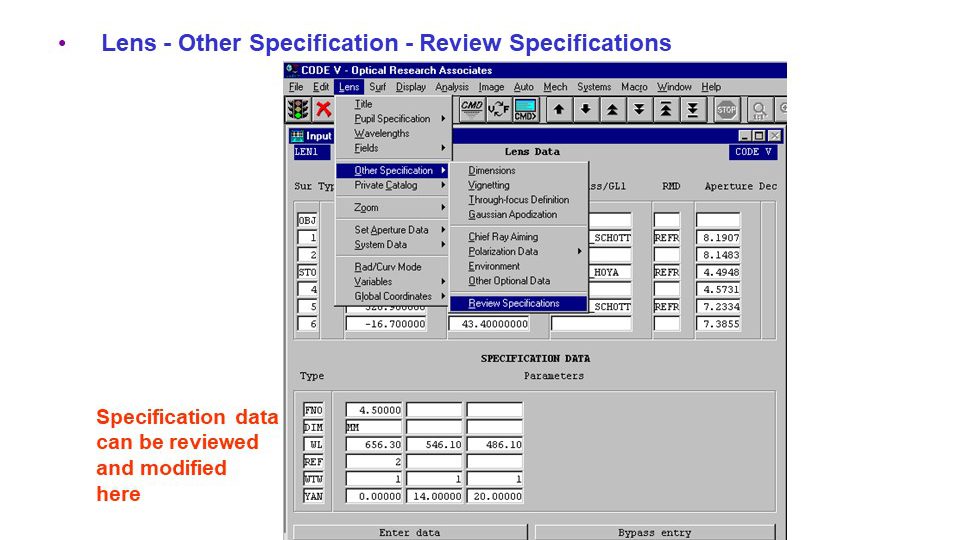This screenshot has width=960, height=540.
Task: Open the Edit menu
Action: (x=321, y=87)
